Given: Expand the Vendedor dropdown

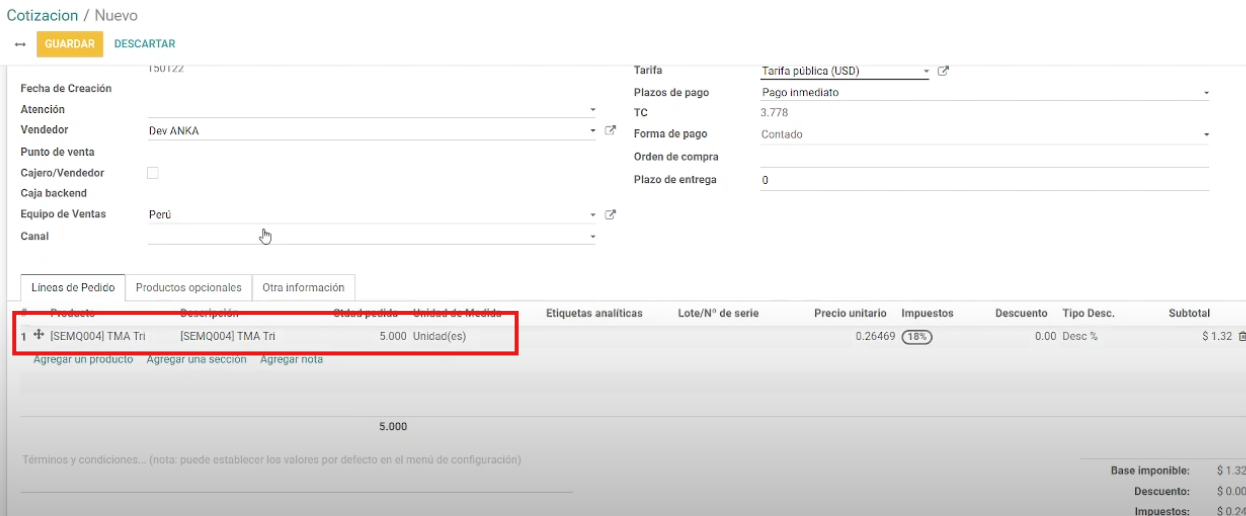Looking at the screenshot, I should pyautogui.click(x=592, y=131).
